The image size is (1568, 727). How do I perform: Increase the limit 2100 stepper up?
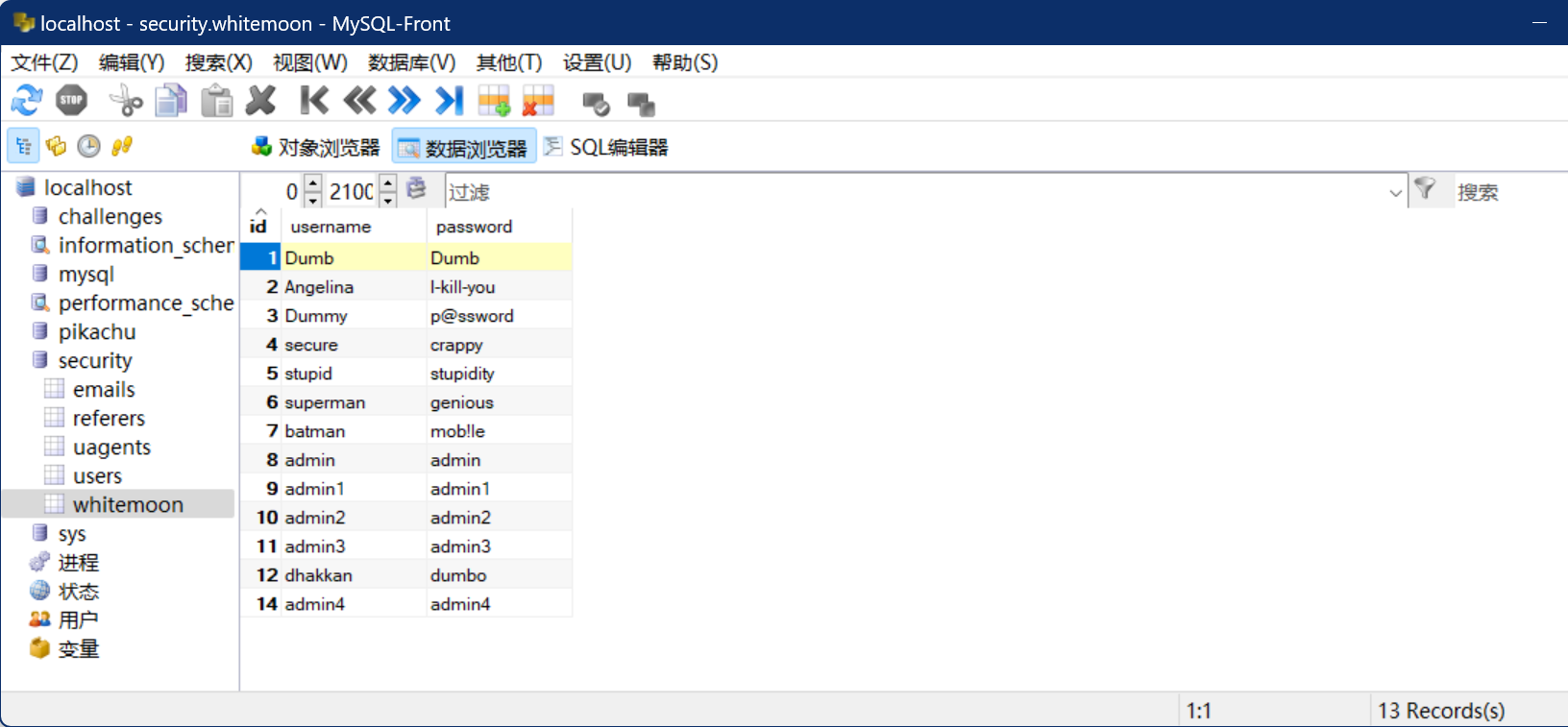coord(387,182)
